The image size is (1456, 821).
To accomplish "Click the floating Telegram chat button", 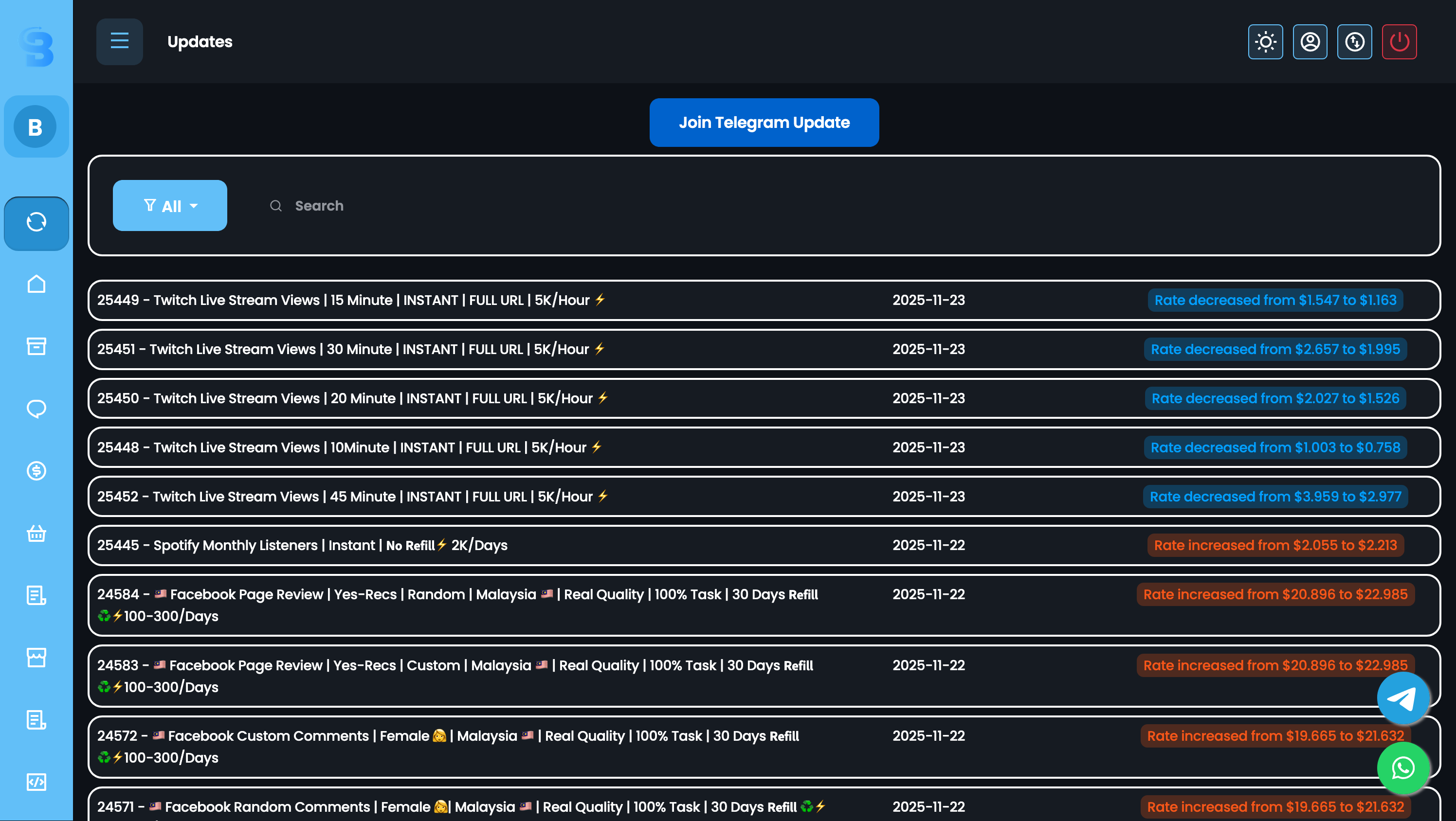I will (1403, 698).
